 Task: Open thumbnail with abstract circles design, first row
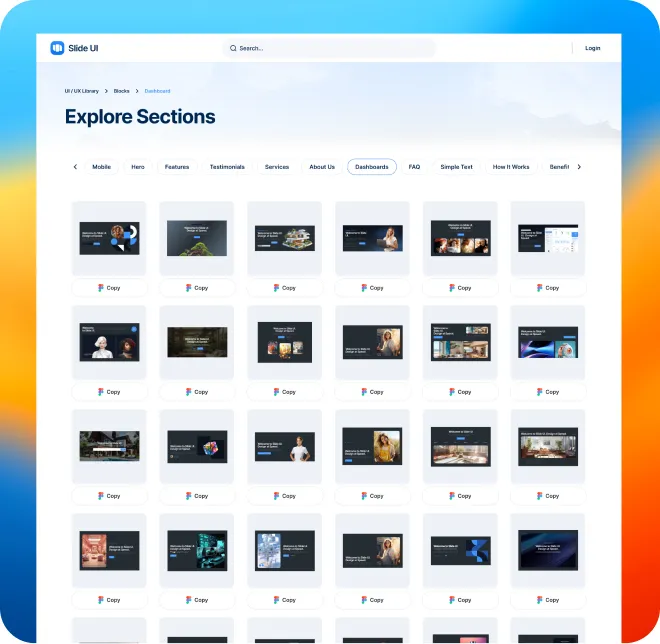coord(109,238)
